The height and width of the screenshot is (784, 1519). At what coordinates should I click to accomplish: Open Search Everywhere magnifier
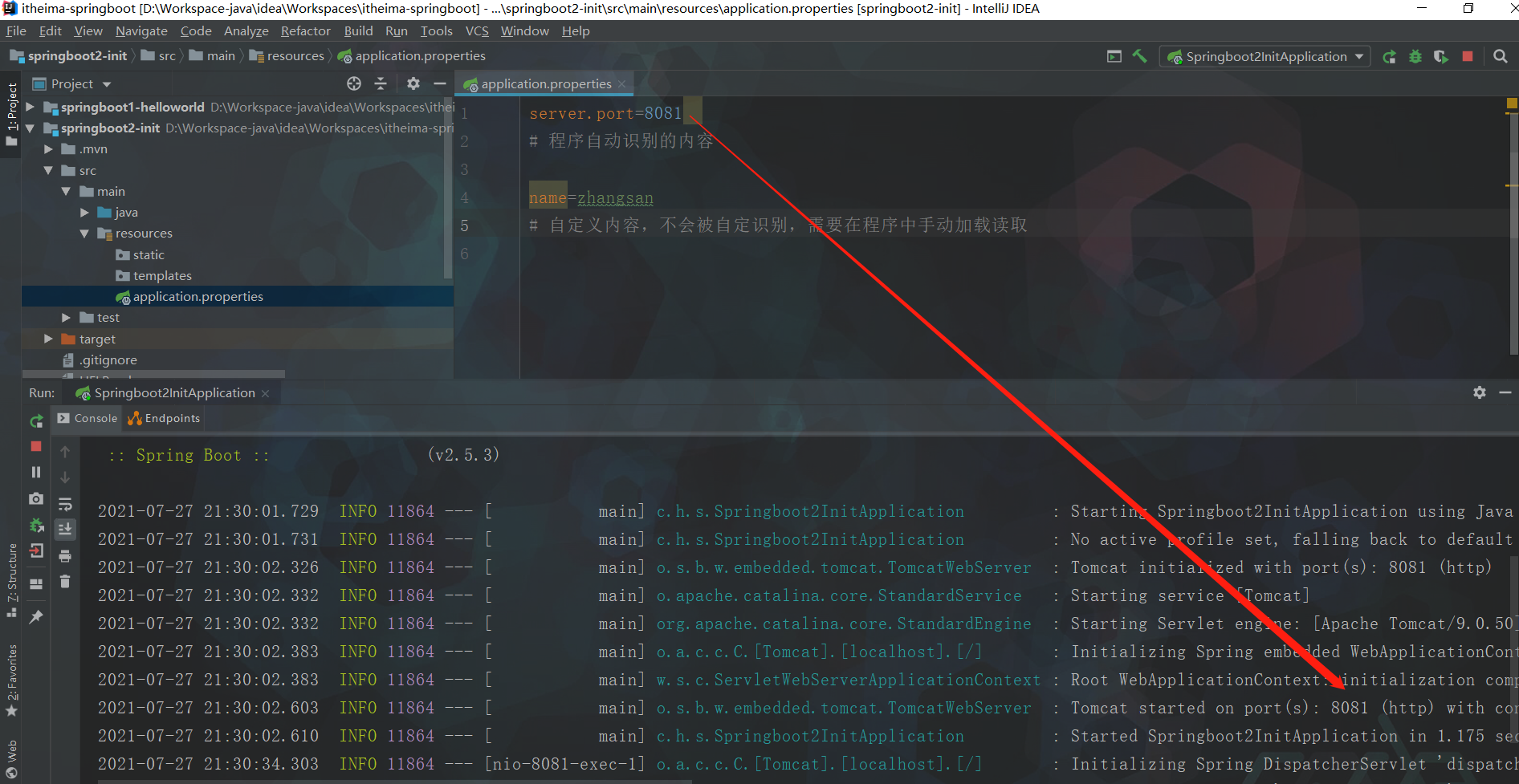click(x=1500, y=56)
